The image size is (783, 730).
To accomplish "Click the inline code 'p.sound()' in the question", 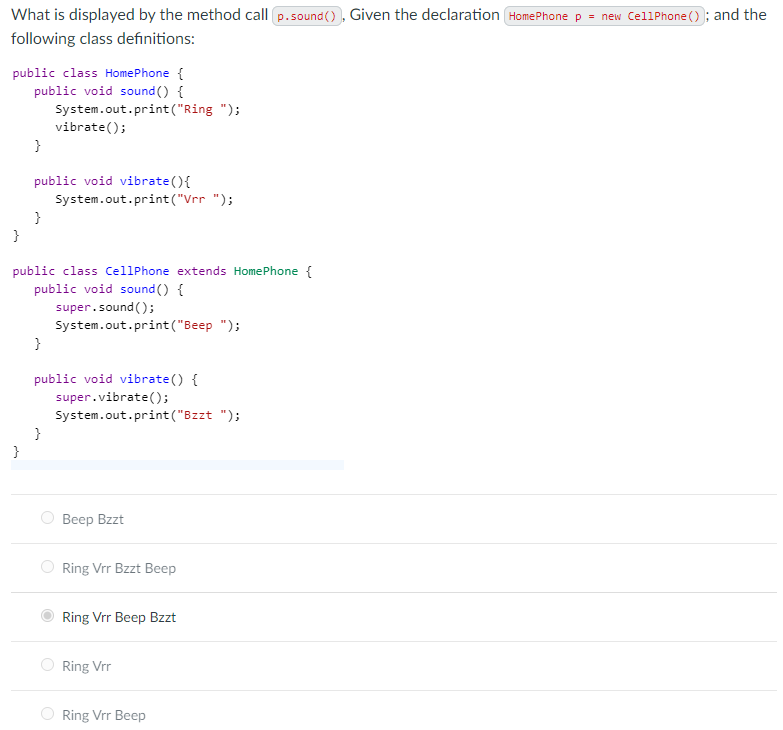I will 307,16.
